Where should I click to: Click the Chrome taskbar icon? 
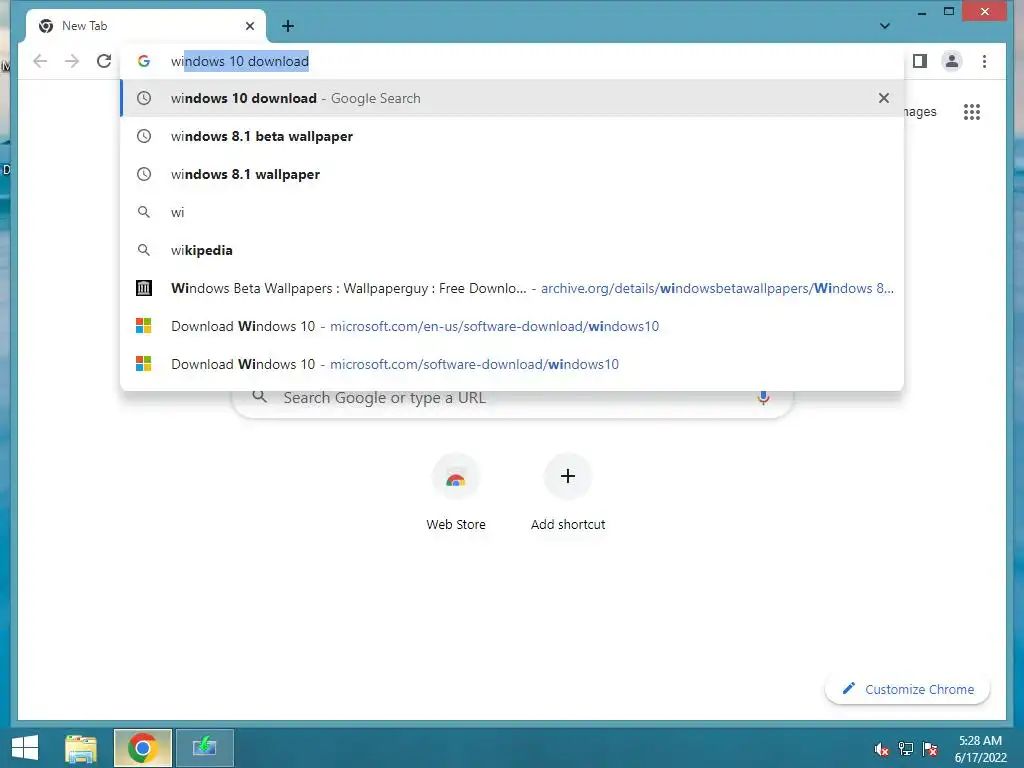(x=142, y=748)
